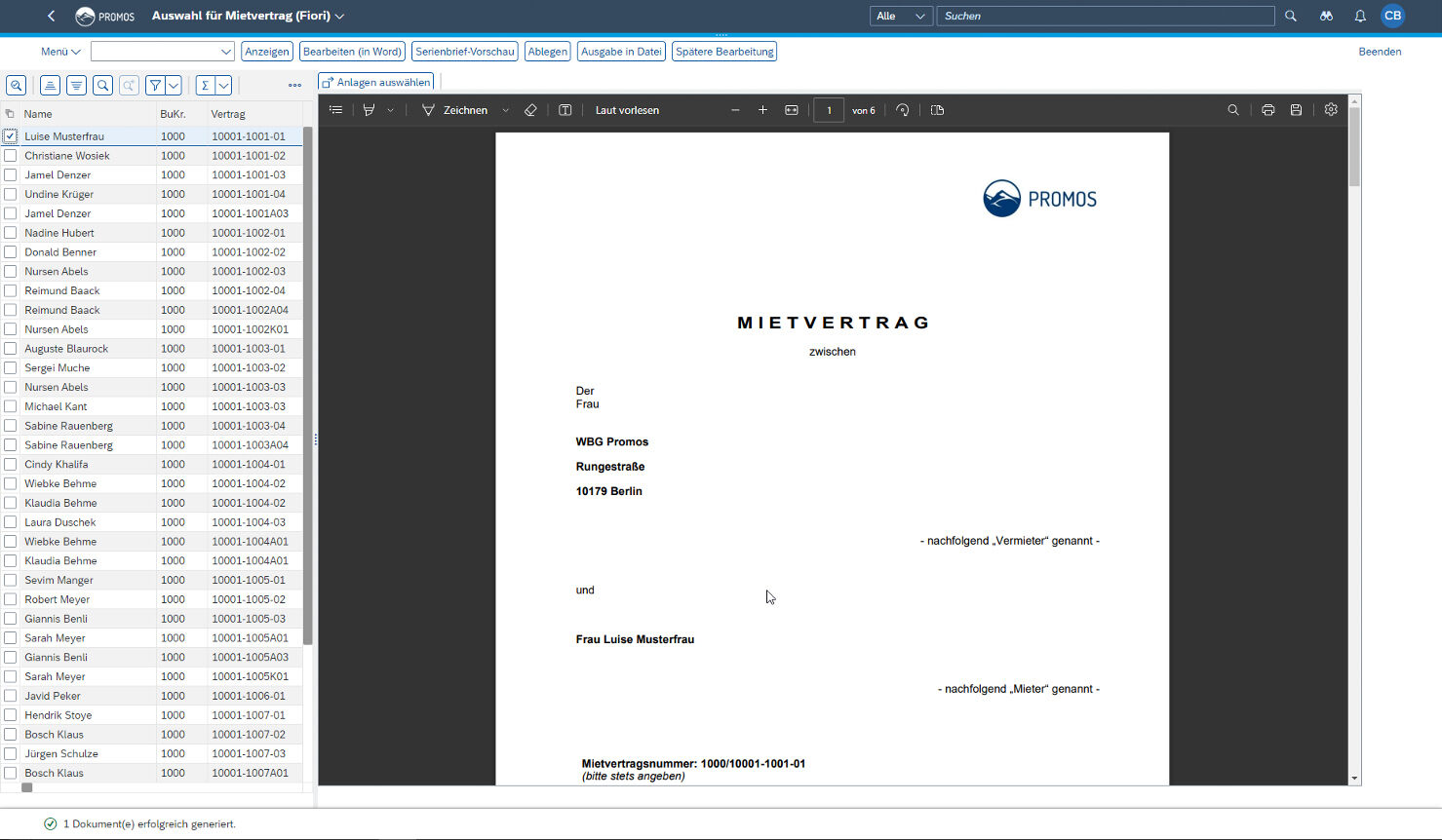This screenshot has width=1442, height=840.
Task: Expand the filter dropdown arrow
Action: point(173,86)
